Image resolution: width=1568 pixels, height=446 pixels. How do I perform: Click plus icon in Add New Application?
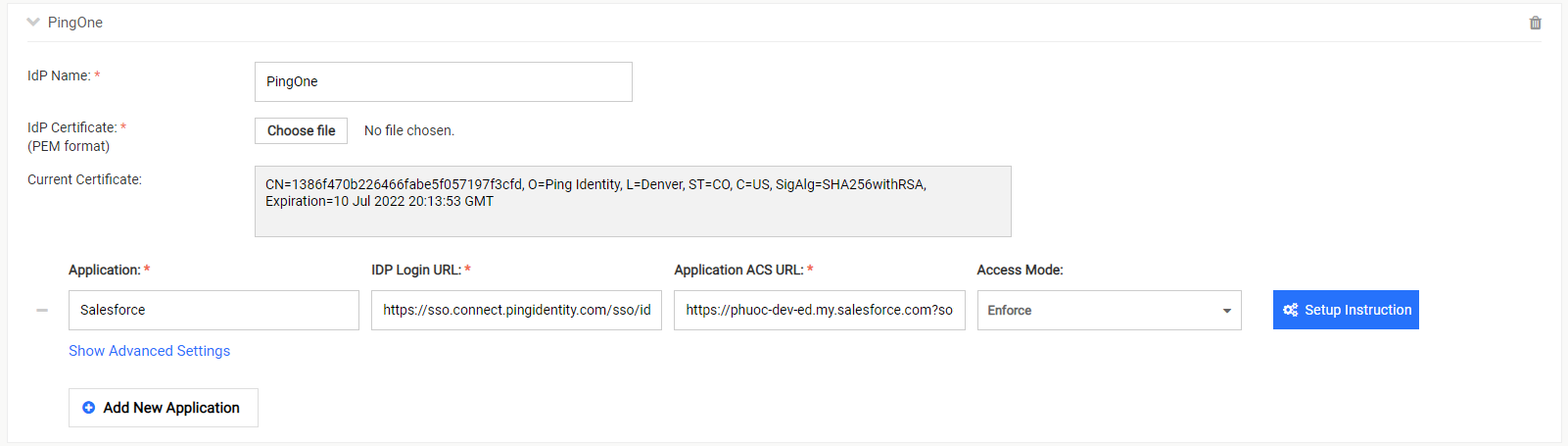[89, 408]
